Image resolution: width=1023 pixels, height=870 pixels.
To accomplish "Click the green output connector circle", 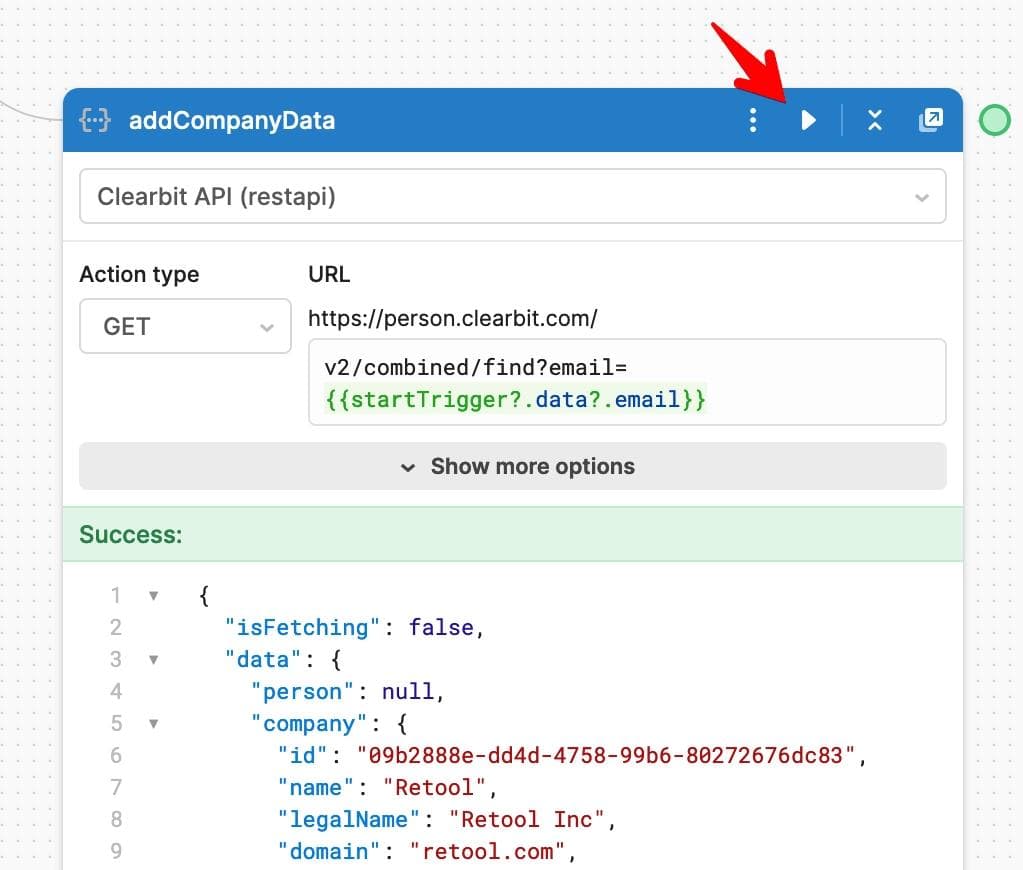I will [993, 120].
